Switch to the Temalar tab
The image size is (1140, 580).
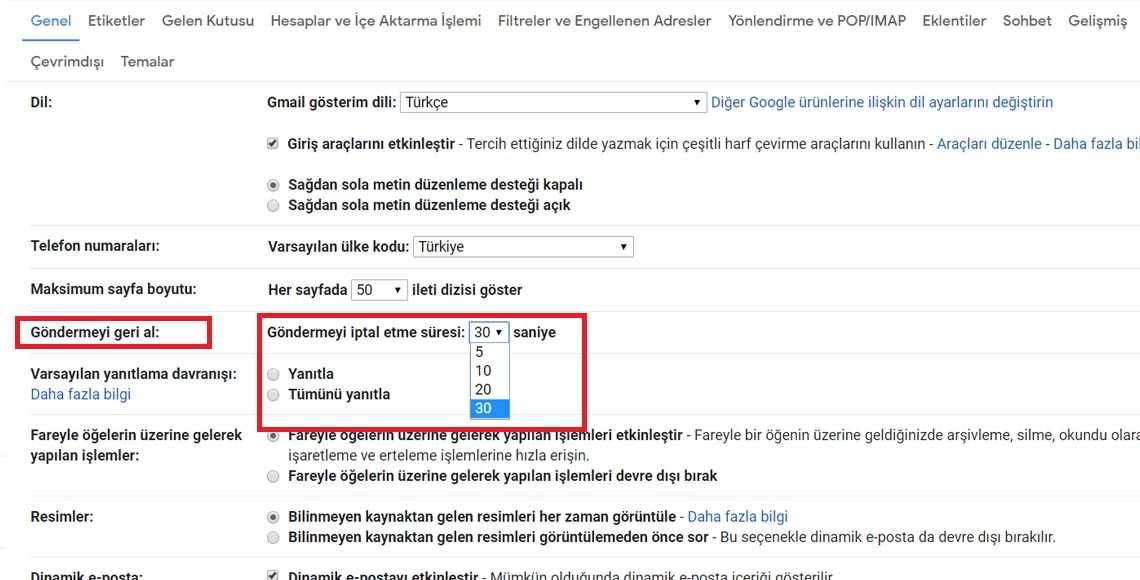[x=147, y=61]
